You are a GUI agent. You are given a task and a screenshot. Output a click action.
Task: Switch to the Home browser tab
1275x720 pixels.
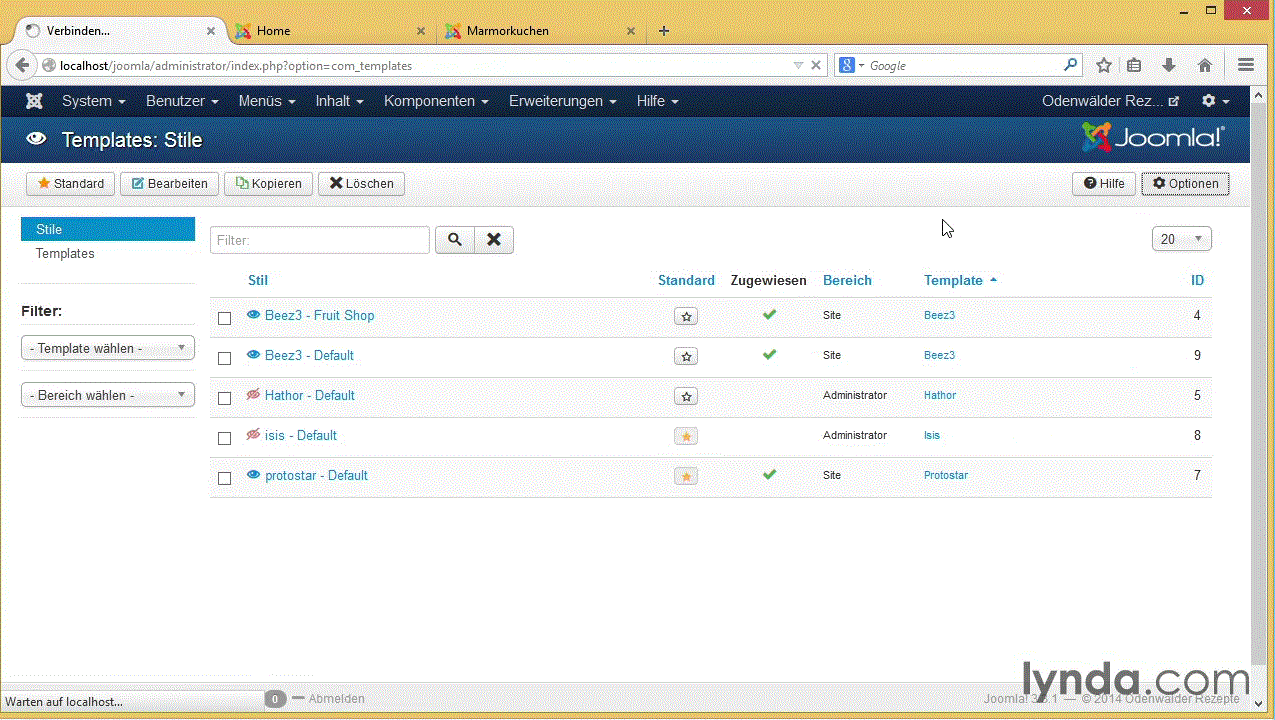(x=328, y=31)
